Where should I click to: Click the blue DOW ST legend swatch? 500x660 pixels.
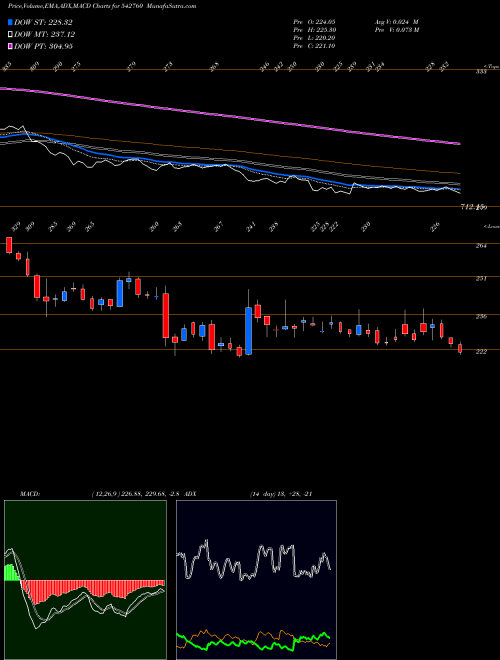11,23
